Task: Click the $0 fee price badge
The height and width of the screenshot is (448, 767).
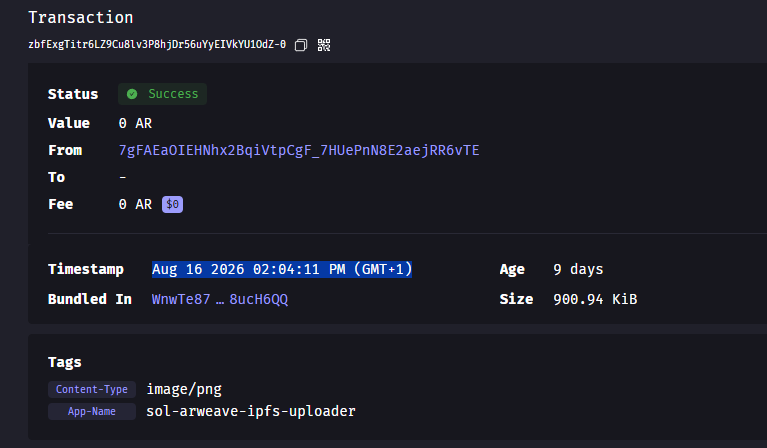Action: 173,204
